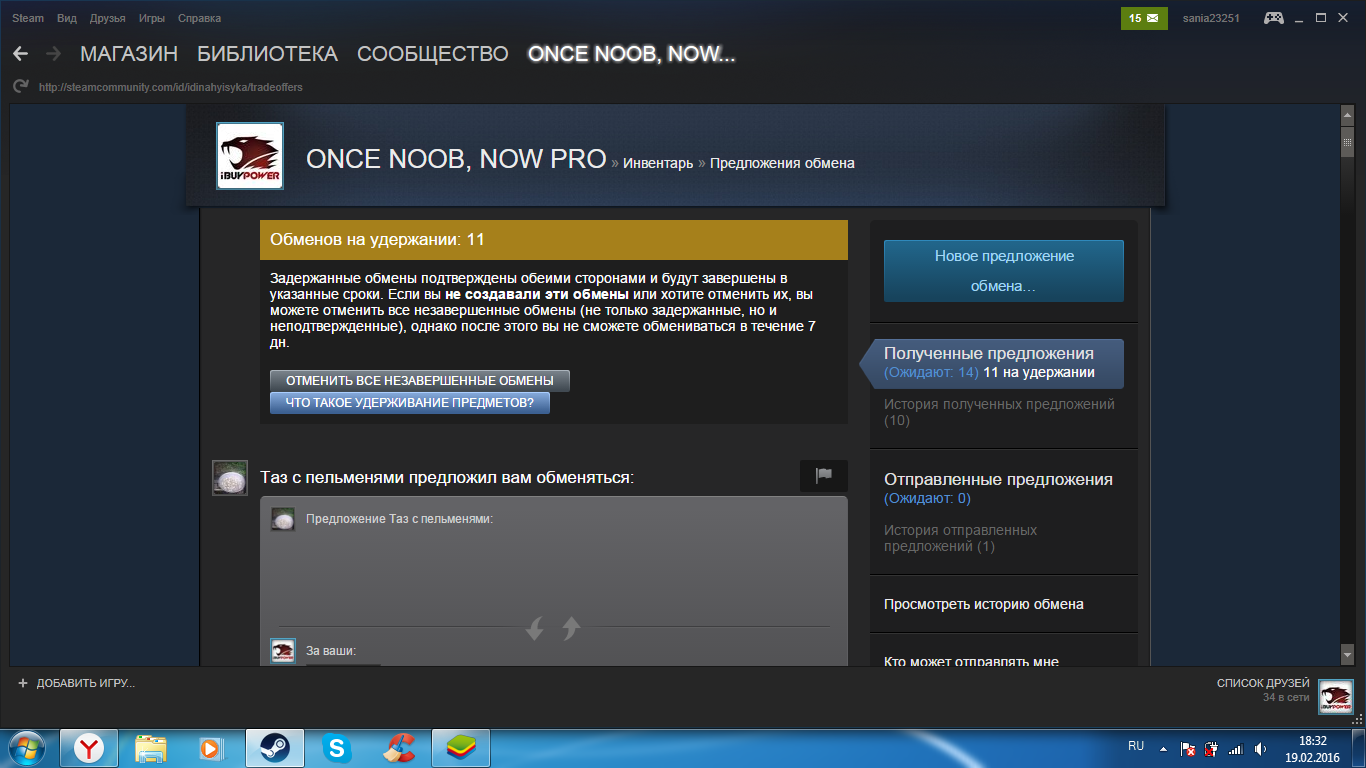Select the ONCE NOOB, NOW... navigation tab
The height and width of the screenshot is (768, 1366).
pos(631,54)
